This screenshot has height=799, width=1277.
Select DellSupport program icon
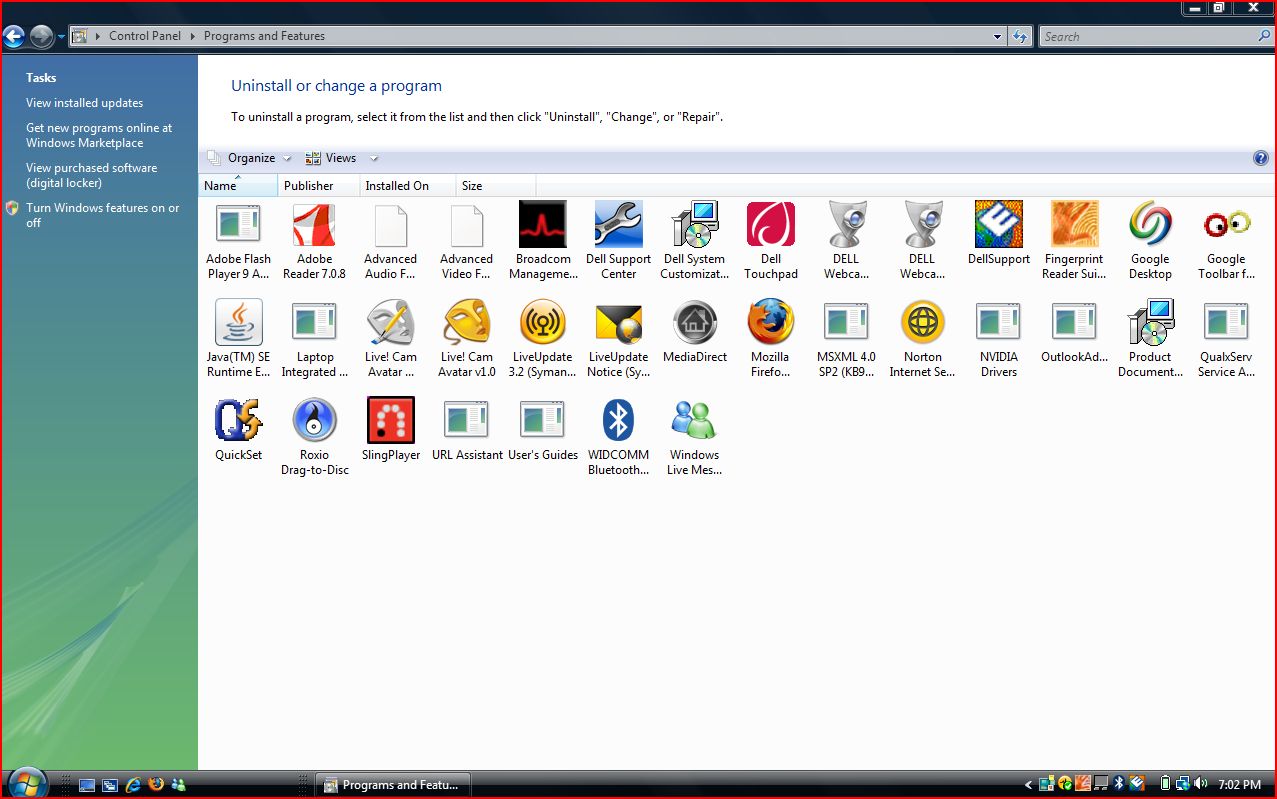tap(998, 224)
